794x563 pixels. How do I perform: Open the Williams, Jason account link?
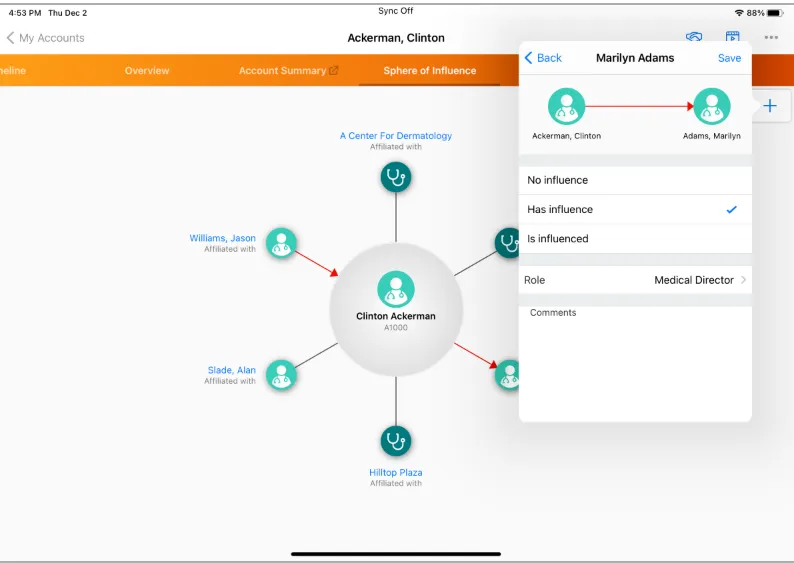pyautogui.click(x=222, y=238)
